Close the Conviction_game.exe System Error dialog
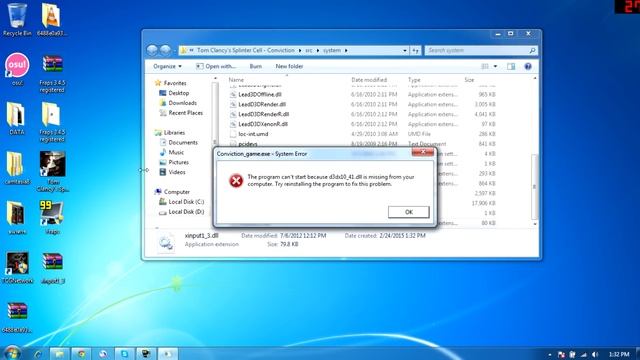 click(423, 152)
